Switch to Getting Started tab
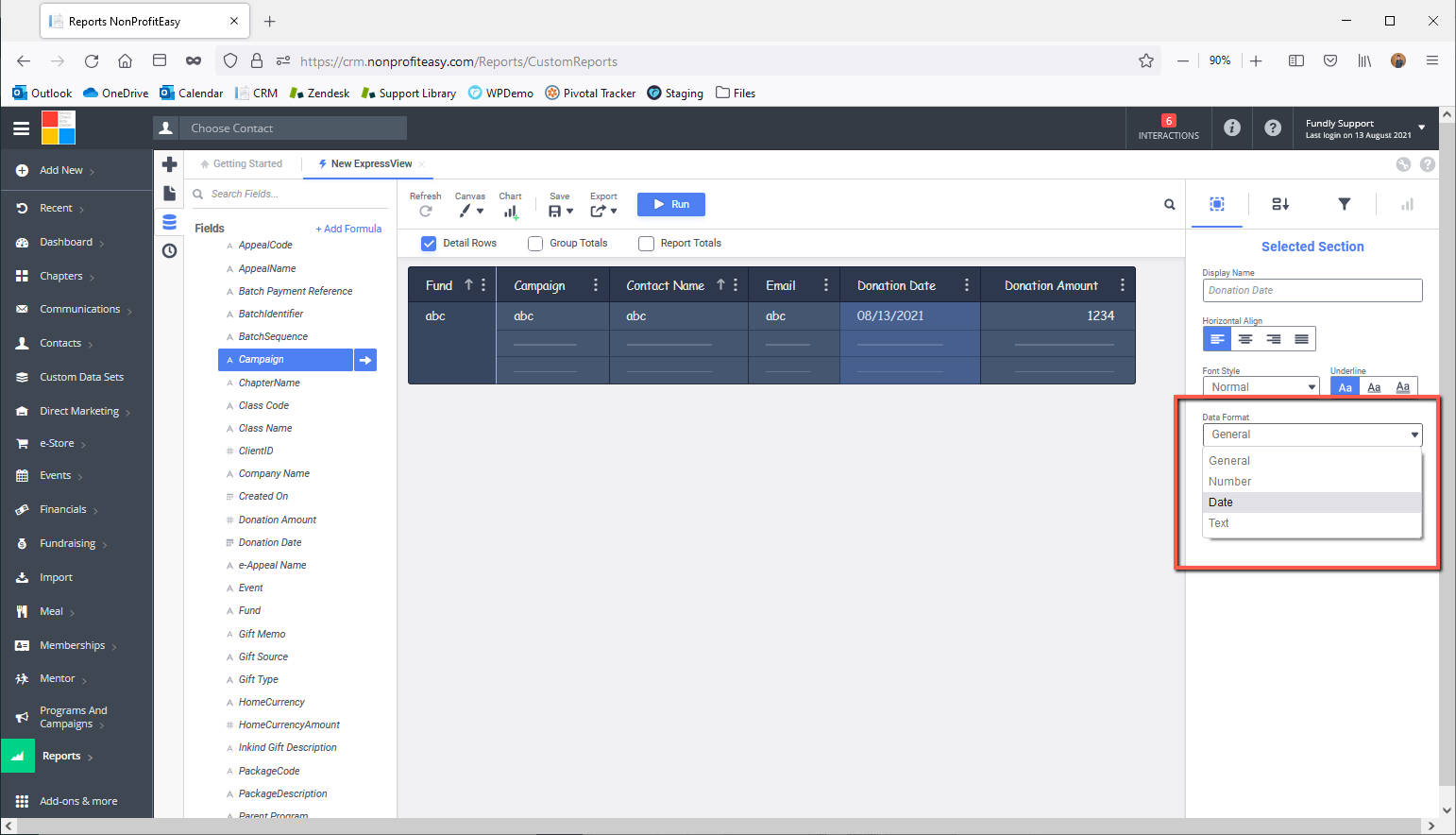 [242, 164]
